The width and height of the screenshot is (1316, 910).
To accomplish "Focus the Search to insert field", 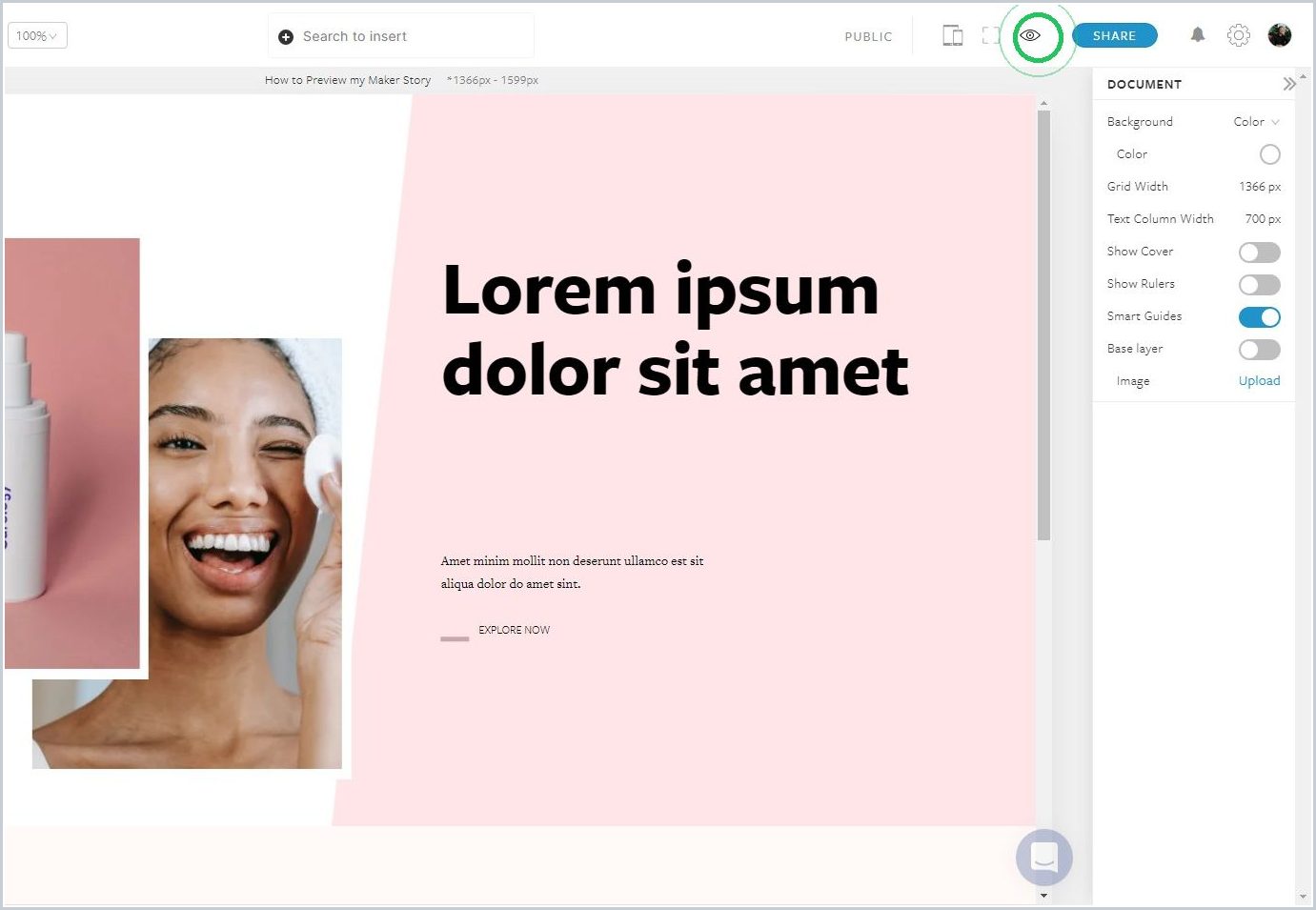I will coord(401,36).
